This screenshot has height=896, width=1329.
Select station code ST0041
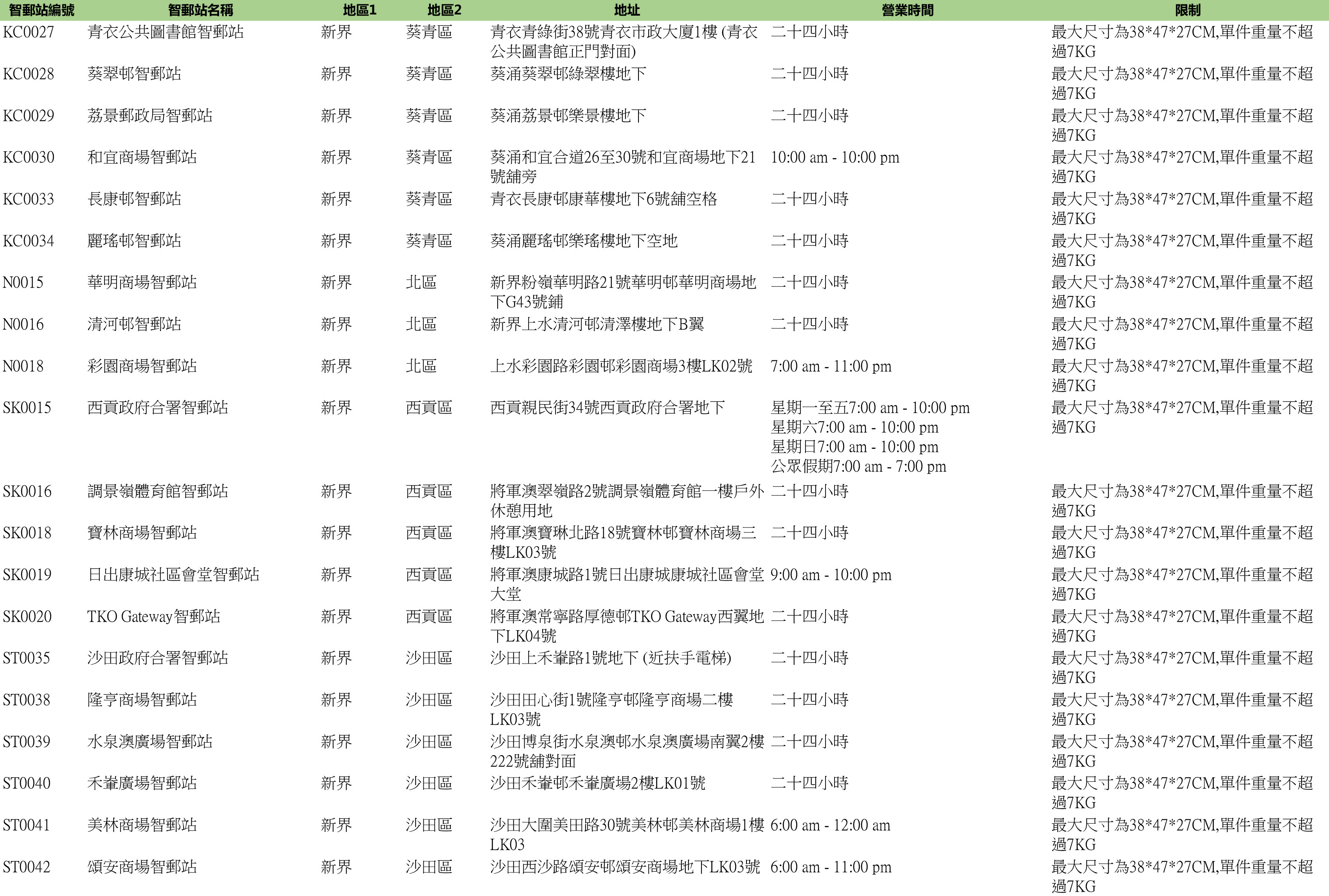click(x=26, y=824)
